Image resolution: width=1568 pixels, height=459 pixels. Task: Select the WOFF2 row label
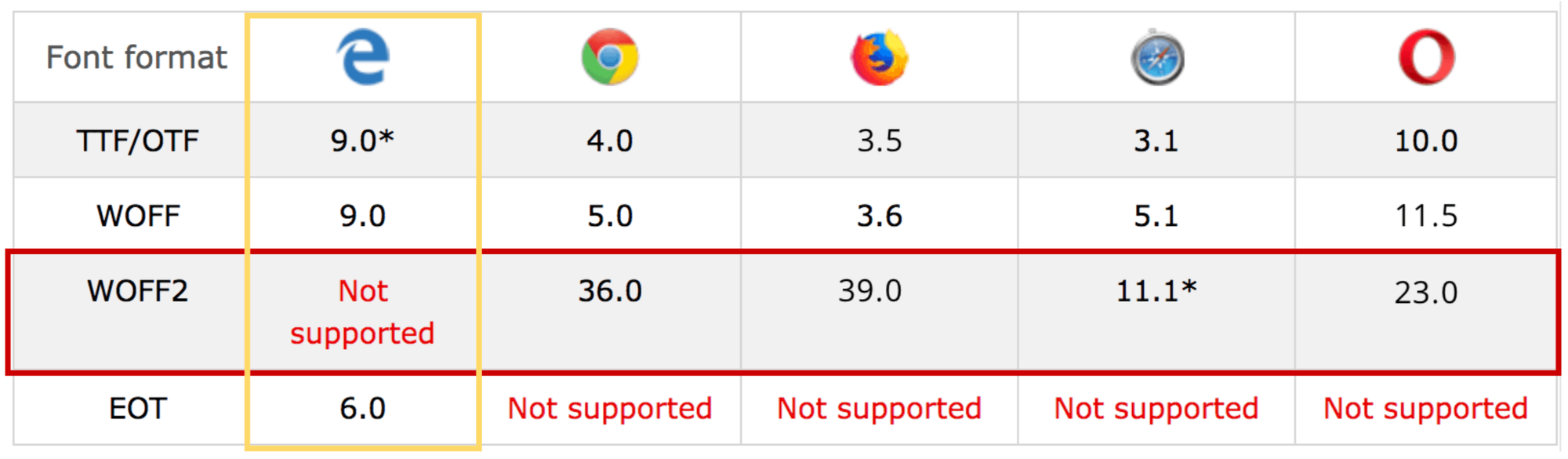click(x=137, y=291)
